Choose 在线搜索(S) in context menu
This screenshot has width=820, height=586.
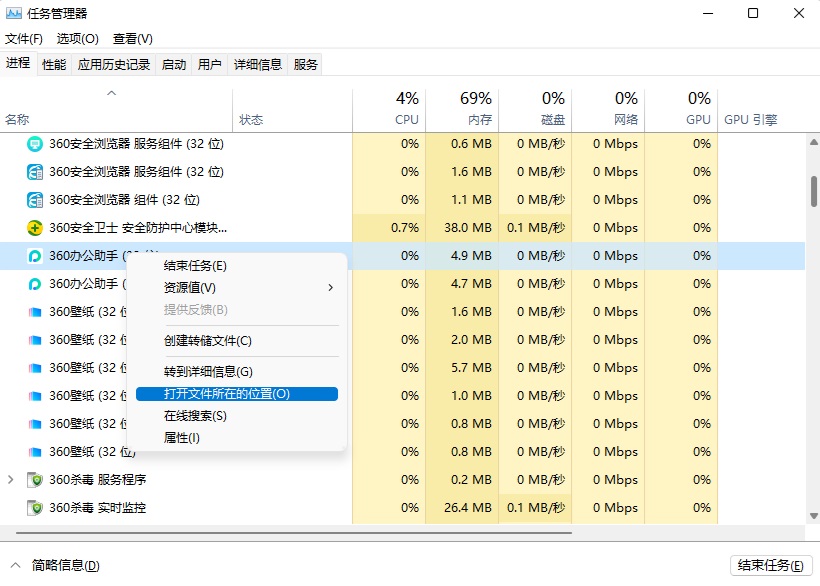(237, 416)
